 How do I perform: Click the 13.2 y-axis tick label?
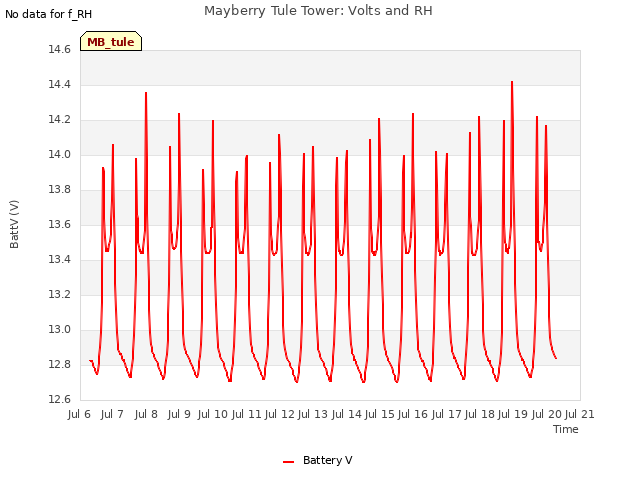pyautogui.click(x=60, y=294)
